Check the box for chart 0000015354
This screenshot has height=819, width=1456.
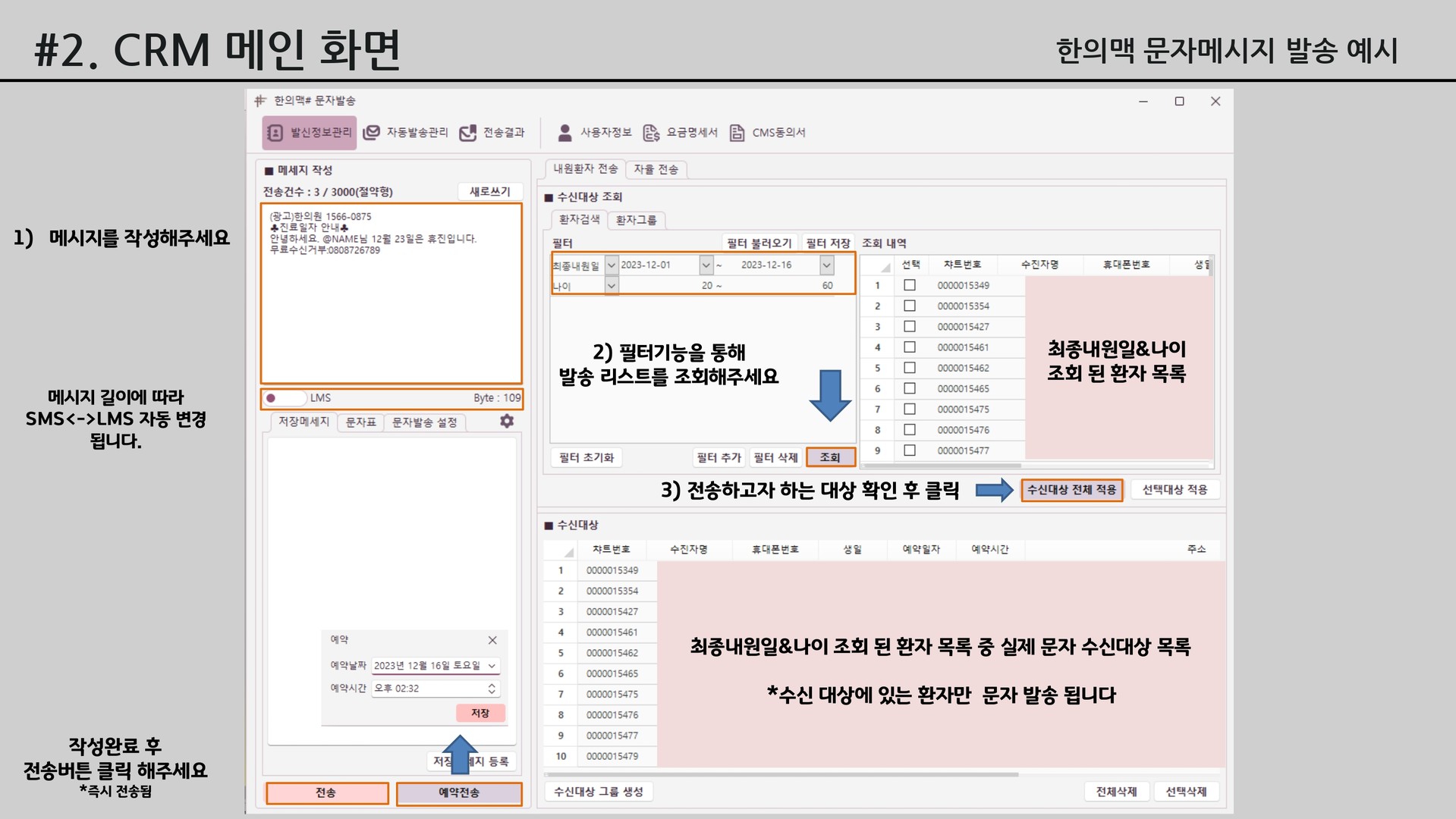click(x=910, y=306)
